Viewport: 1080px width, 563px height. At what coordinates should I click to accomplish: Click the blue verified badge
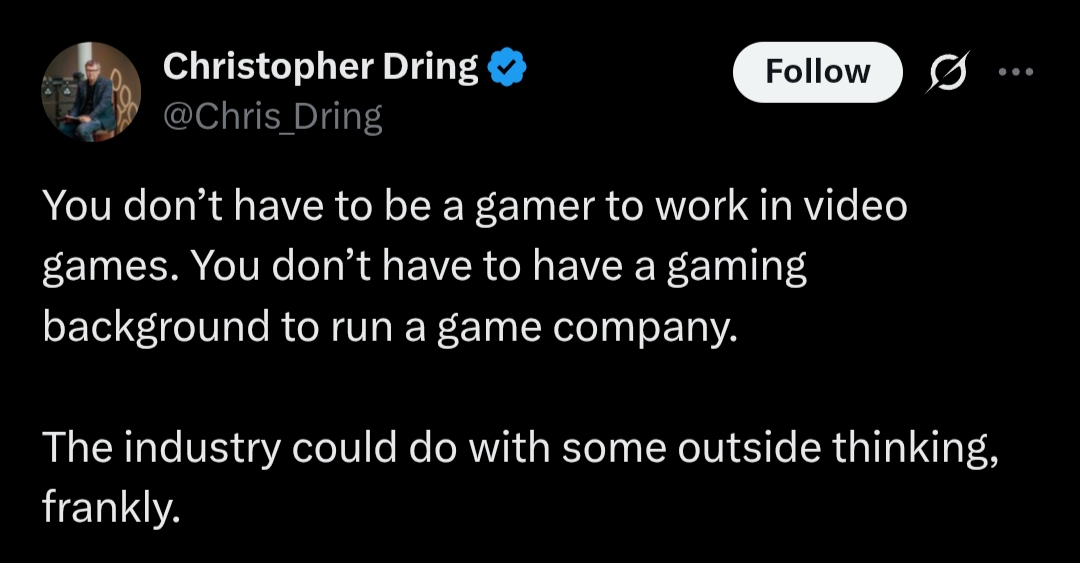coord(508,69)
